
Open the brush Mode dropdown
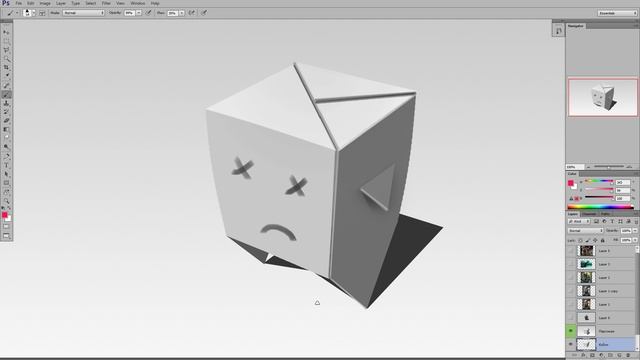[x=83, y=13]
